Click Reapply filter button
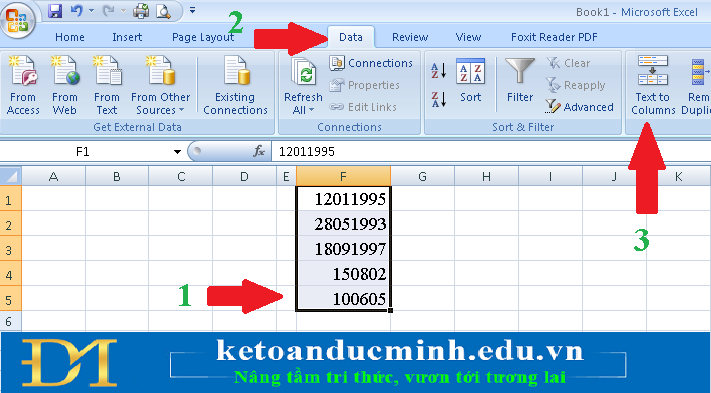 tap(576, 85)
